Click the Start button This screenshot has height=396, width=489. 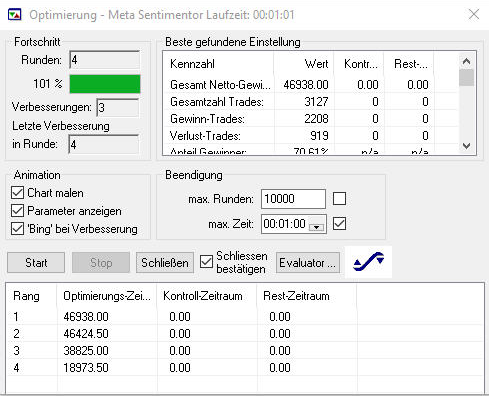point(36,263)
